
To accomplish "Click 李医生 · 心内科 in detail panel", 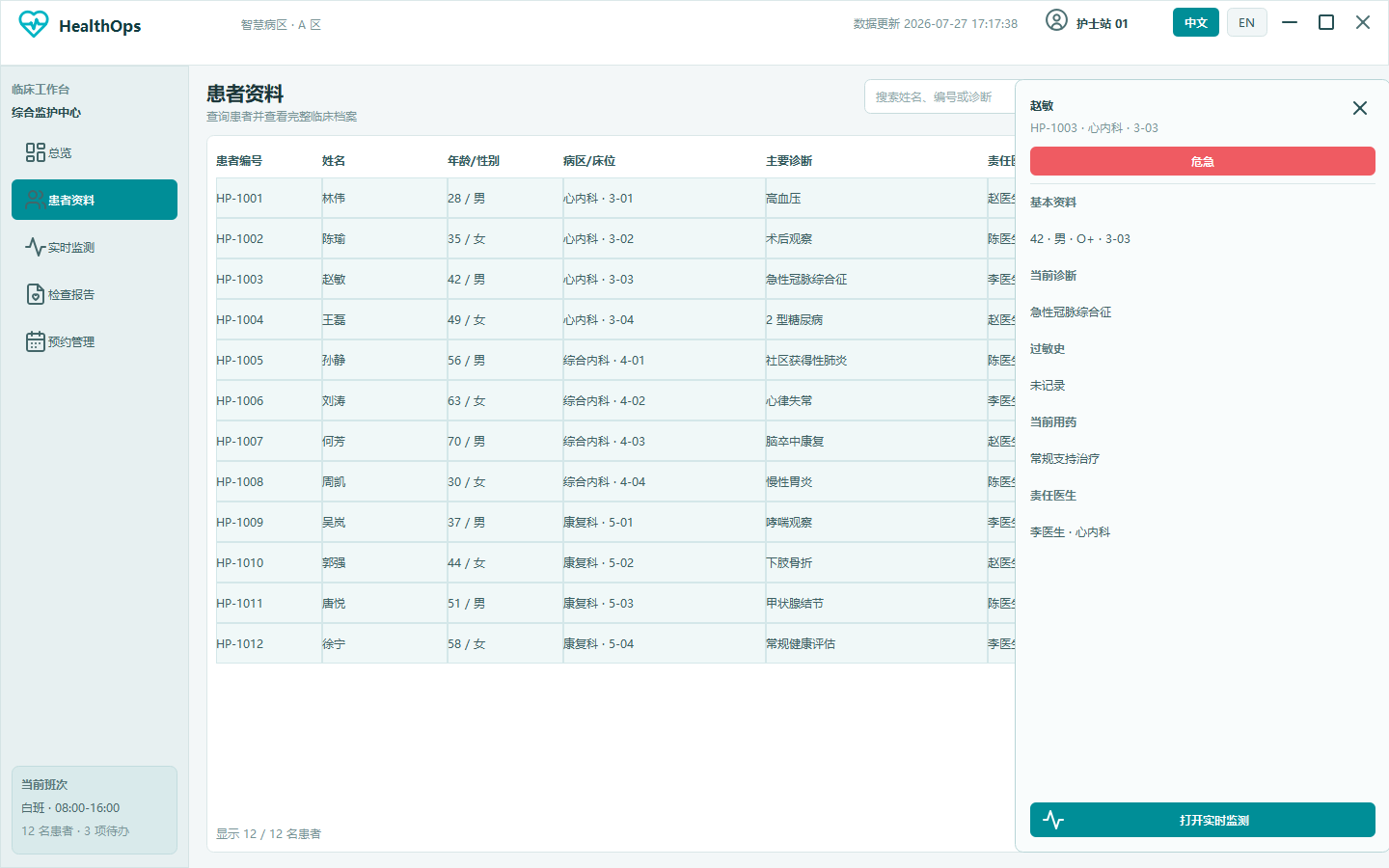I will [x=1070, y=531].
